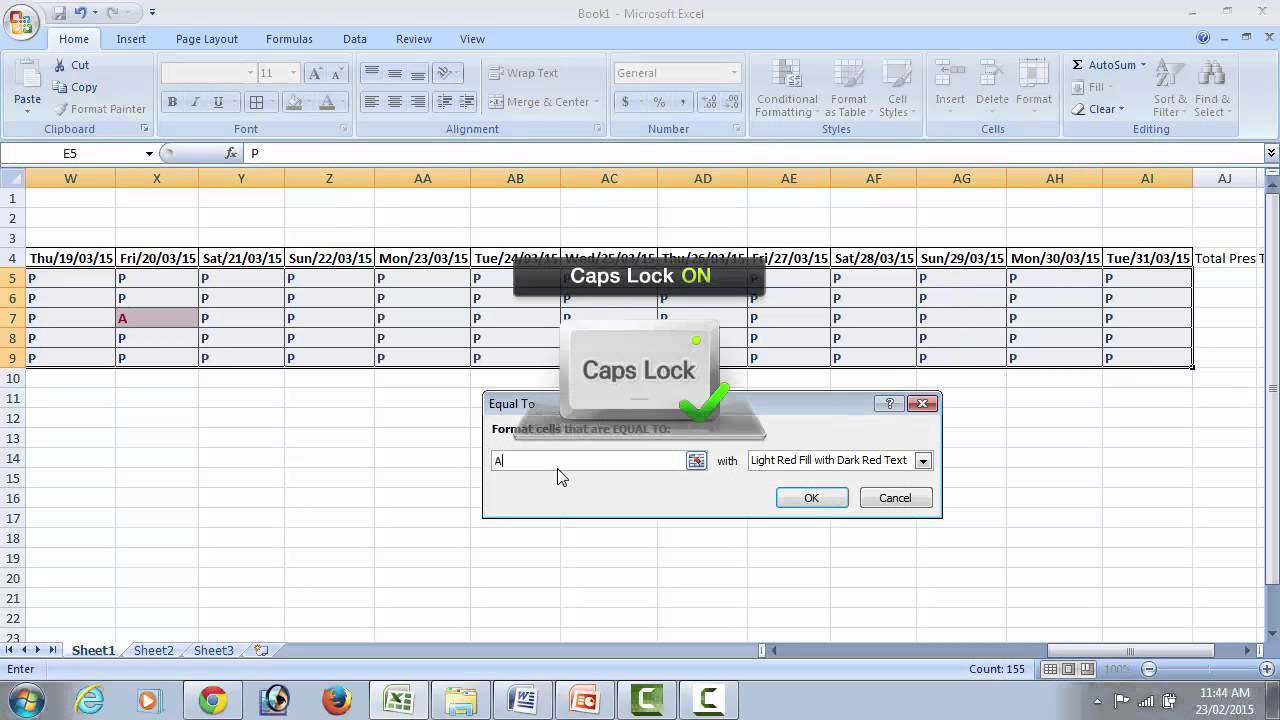Save the workbook from Quick Access Toolbar
Screen dimensions: 1280x720
pyautogui.click(x=60, y=13)
